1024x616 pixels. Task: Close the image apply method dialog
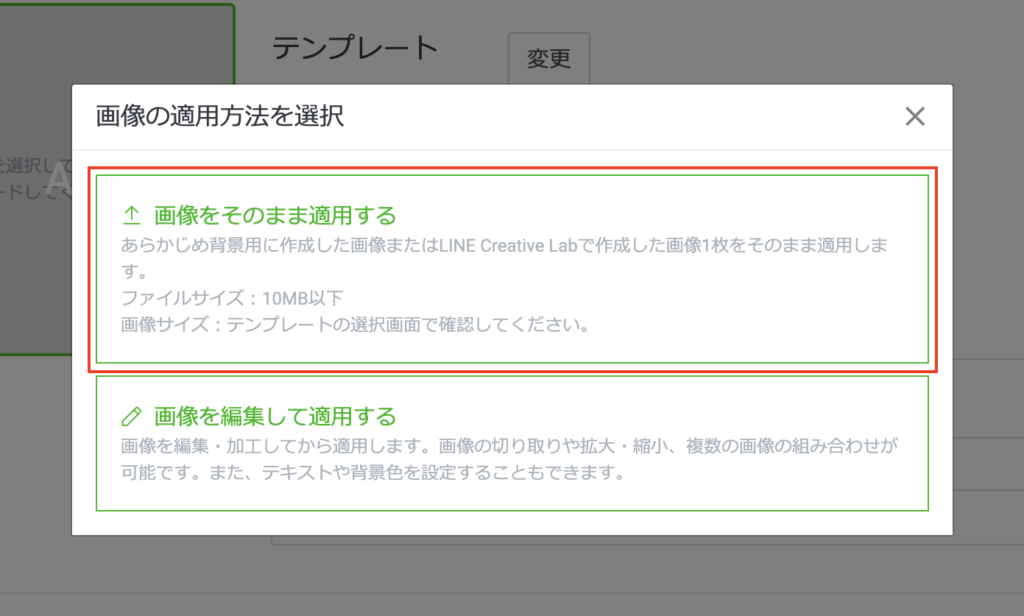[914, 117]
